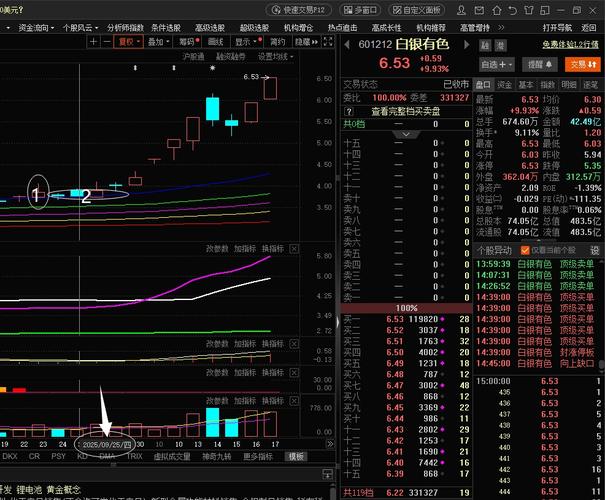Screen dimensions: 605x500
Task: Open the 叠加 dropdown on chart toolbar
Action: pos(158,43)
